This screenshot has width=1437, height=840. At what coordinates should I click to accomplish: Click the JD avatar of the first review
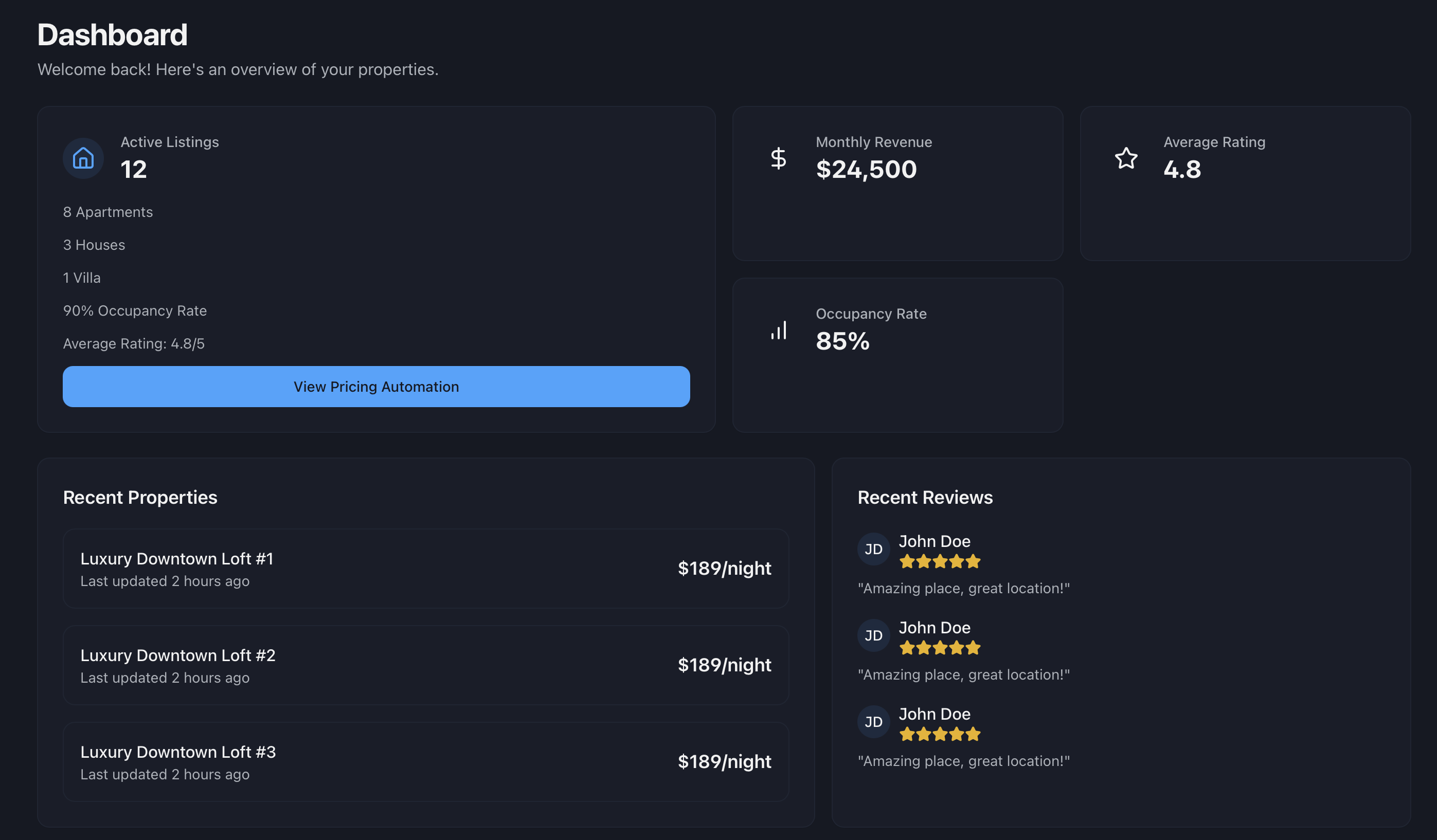pyautogui.click(x=873, y=549)
